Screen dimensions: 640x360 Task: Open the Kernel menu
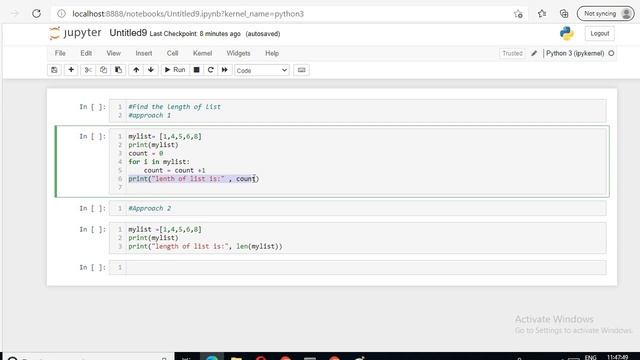202,53
